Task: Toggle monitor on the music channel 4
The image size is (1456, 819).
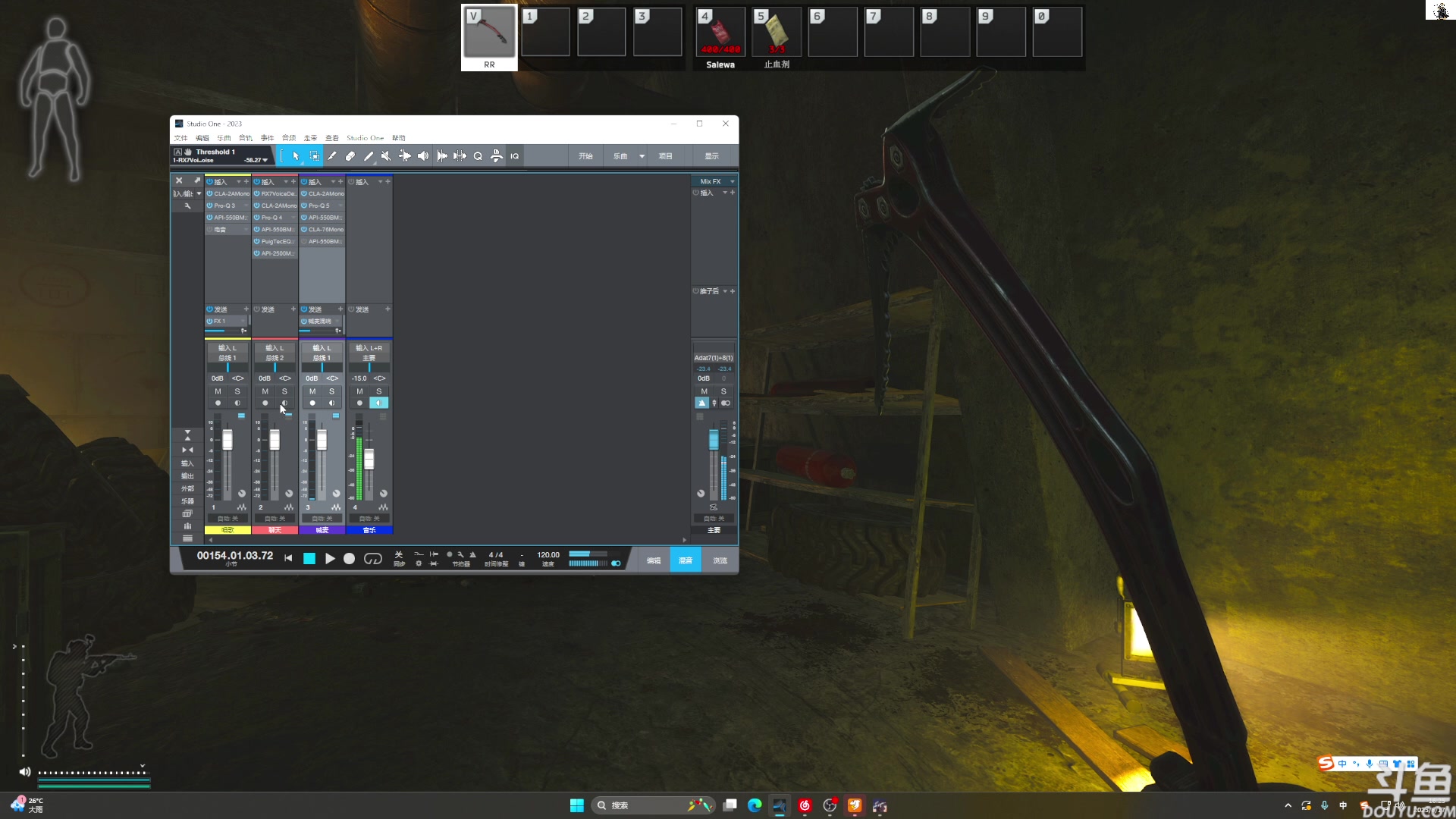Action: pyautogui.click(x=378, y=403)
